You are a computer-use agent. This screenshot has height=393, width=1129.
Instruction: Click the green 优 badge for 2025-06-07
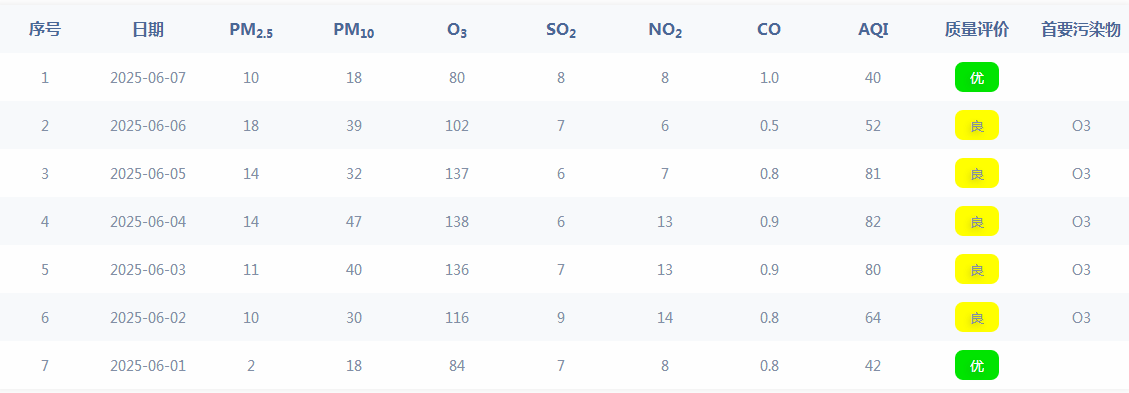coord(976,77)
